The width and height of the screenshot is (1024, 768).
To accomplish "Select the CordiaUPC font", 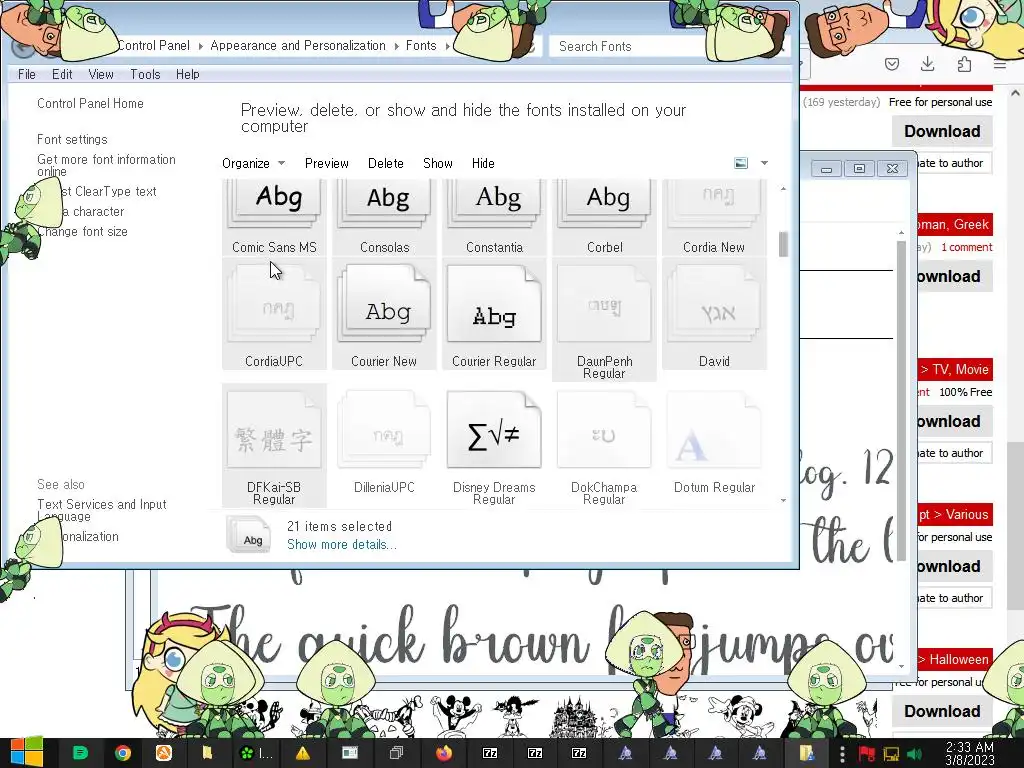I will [x=274, y=314].
